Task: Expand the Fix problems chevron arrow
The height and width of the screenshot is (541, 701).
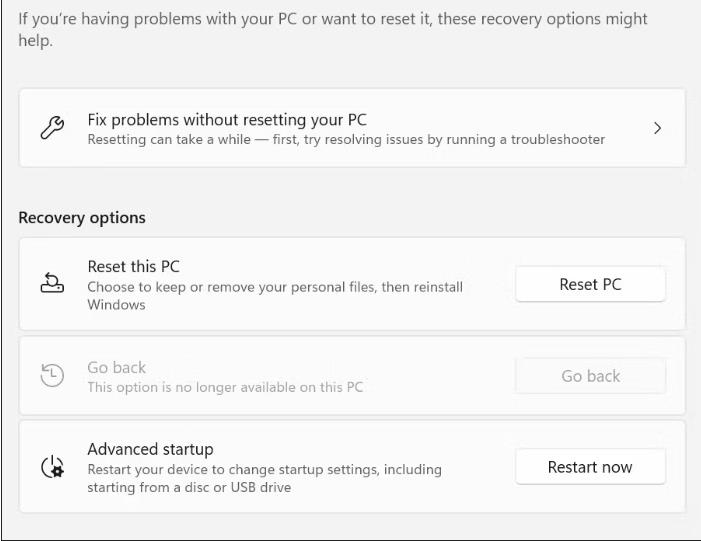Action: [x=657, y=128]
